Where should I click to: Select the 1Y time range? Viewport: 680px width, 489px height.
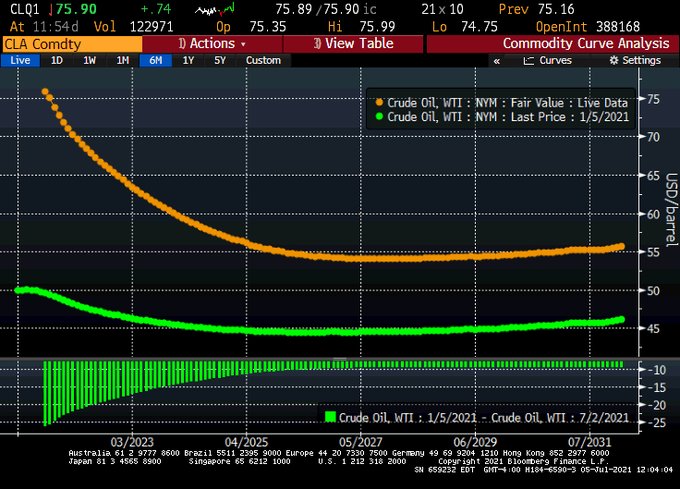[188, 61]
